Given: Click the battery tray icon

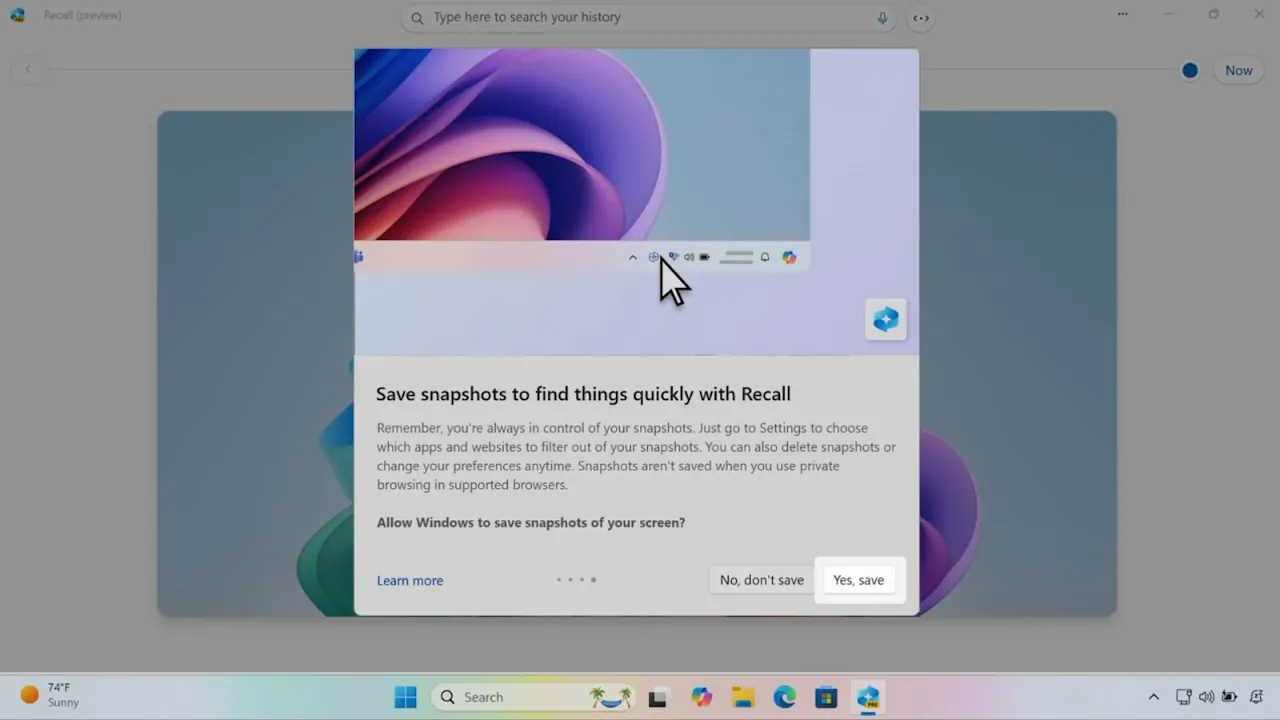Looking at the screenshot, I should click(1229, 697).
